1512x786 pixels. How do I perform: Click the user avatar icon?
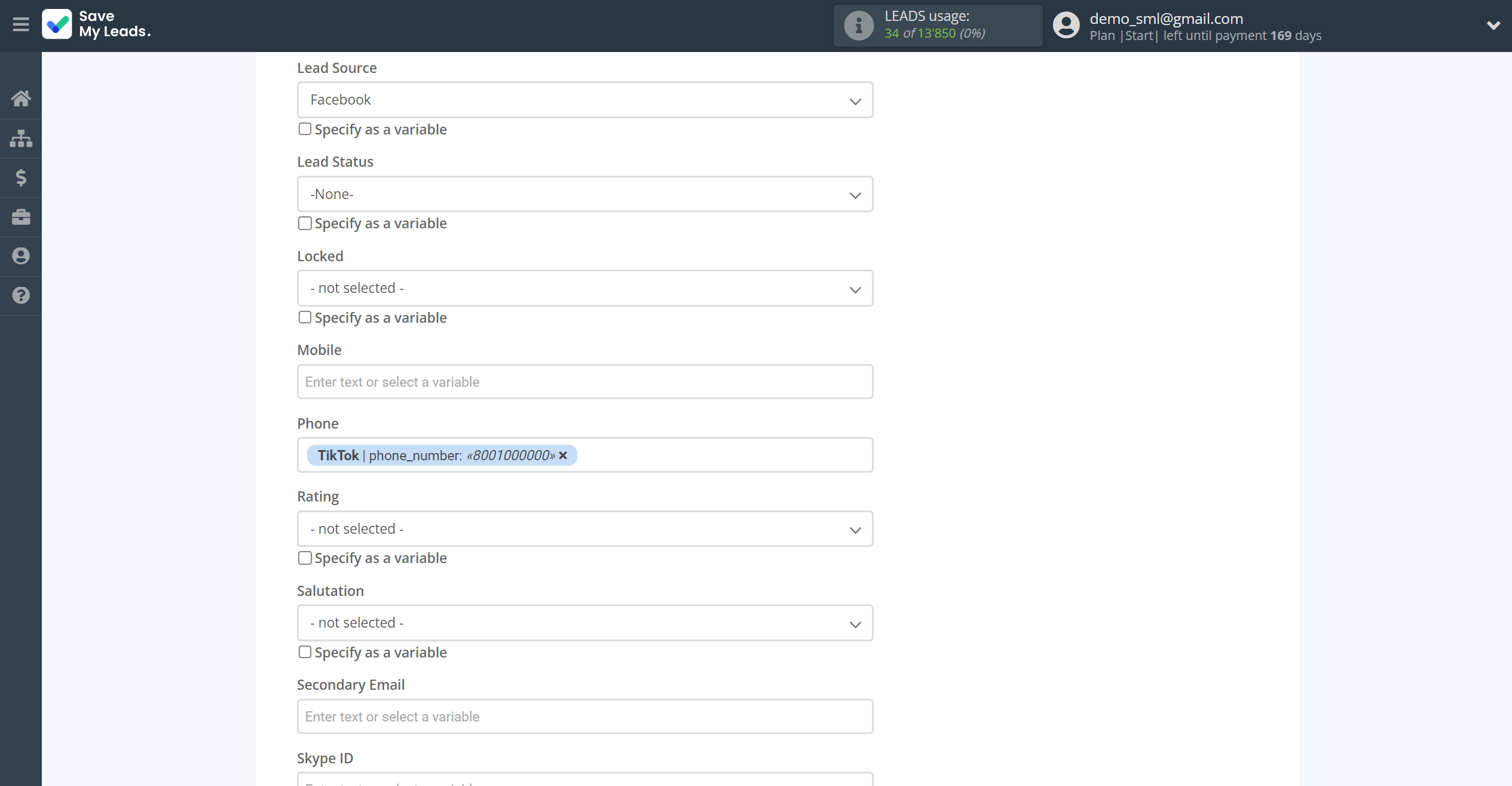point(1066,26)
